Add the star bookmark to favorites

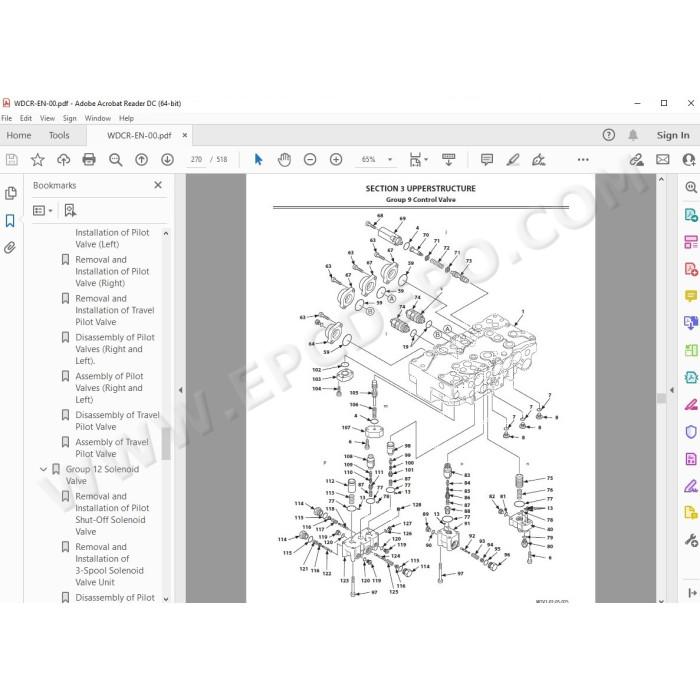pyautogui.click(x=38, y=159)
